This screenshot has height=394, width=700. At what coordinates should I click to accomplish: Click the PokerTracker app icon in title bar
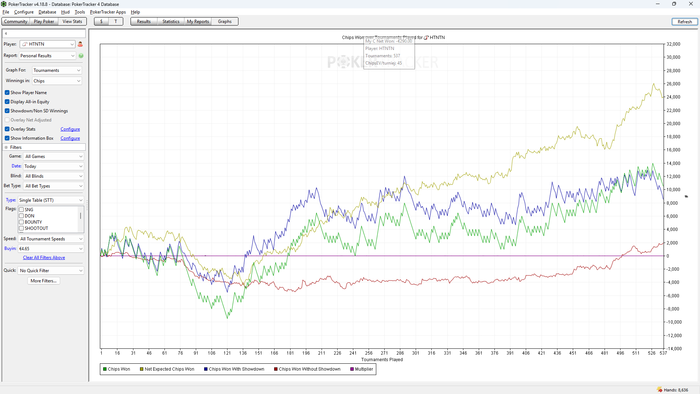(x=4, y=4)
